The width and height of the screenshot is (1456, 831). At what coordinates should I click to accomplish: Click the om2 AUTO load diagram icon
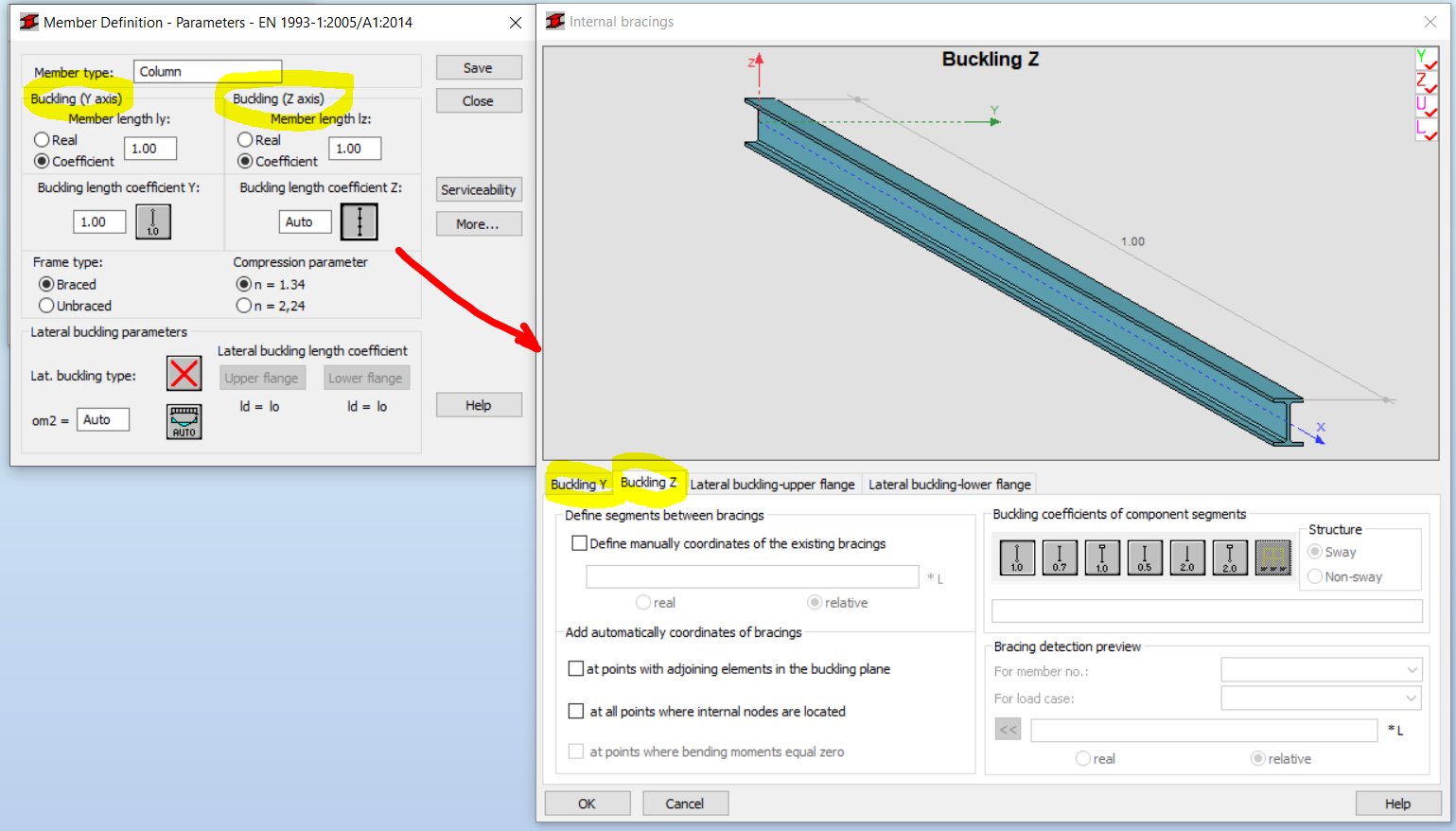pyautogui.click(x=184, y=420)
